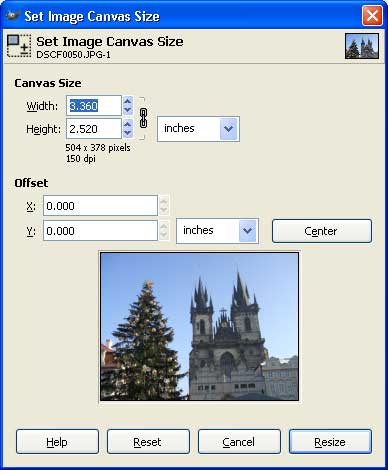Image resolution: width=388 pixels, height=470 pixels.
Task: Click the DSCF0050.JPG-1 file name
Action: pyautogui.click(x=73, y=54)
